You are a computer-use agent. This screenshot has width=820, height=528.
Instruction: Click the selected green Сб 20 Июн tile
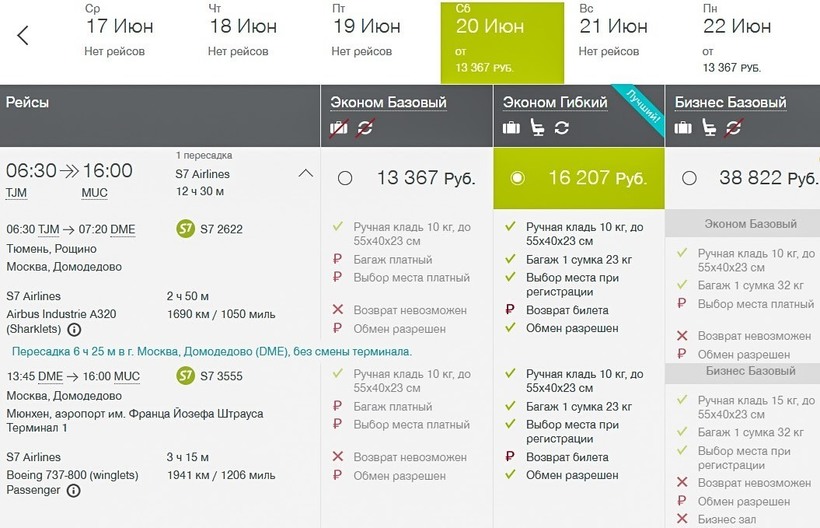click(x=502, y=42)
